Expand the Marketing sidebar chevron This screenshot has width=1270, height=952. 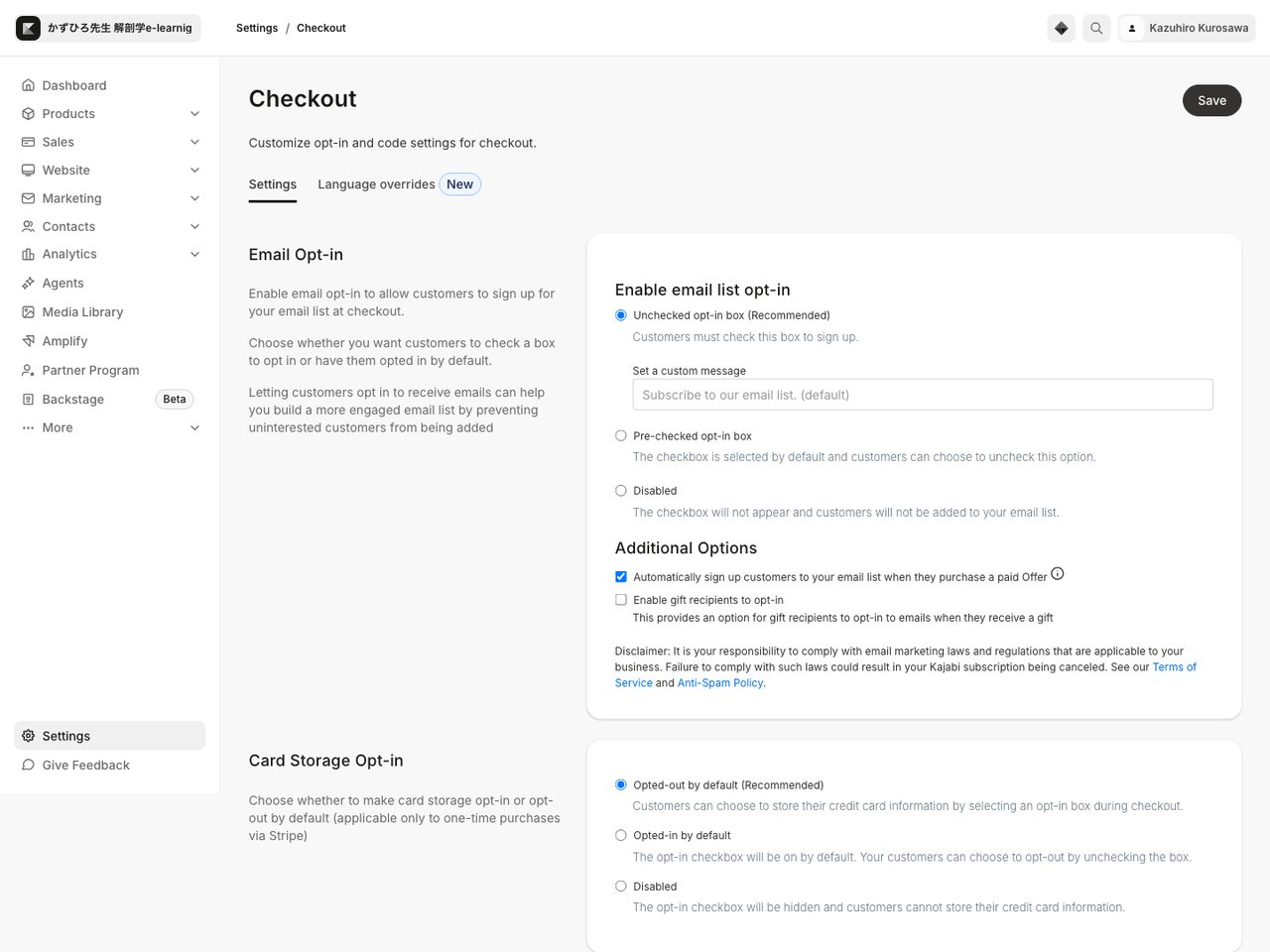(194, 198)
